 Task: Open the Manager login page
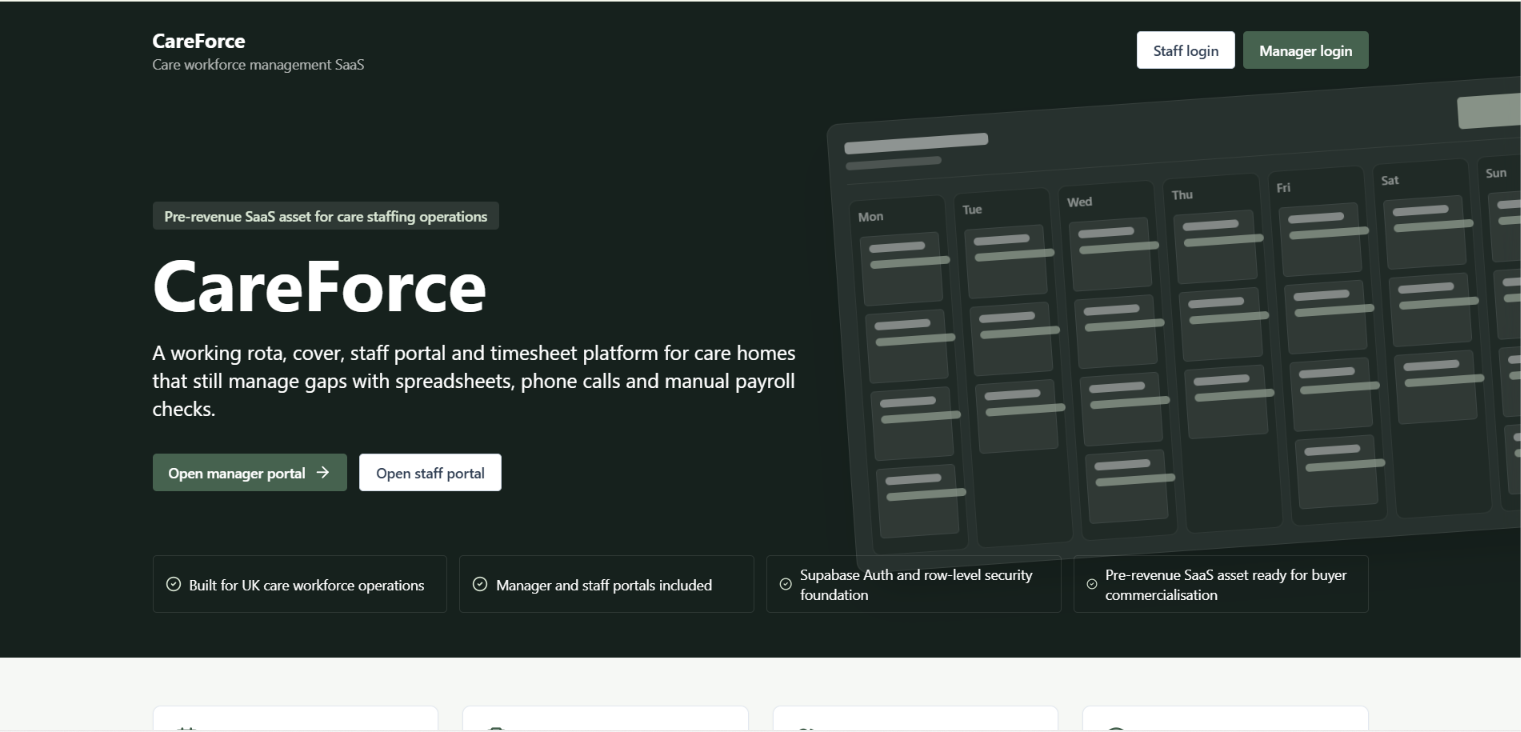(x=1305, y=50)
